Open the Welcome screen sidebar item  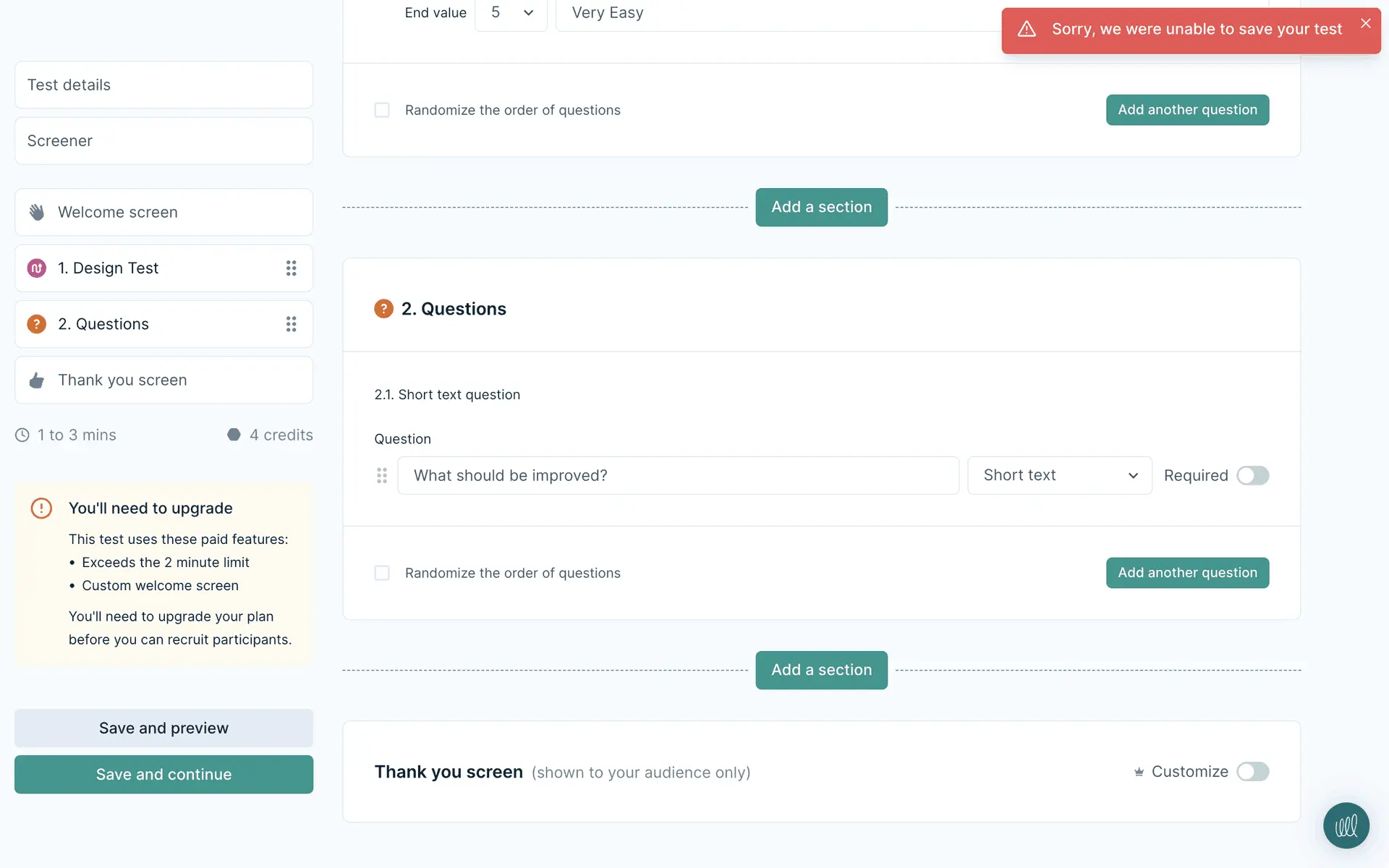tap(163, 212)
